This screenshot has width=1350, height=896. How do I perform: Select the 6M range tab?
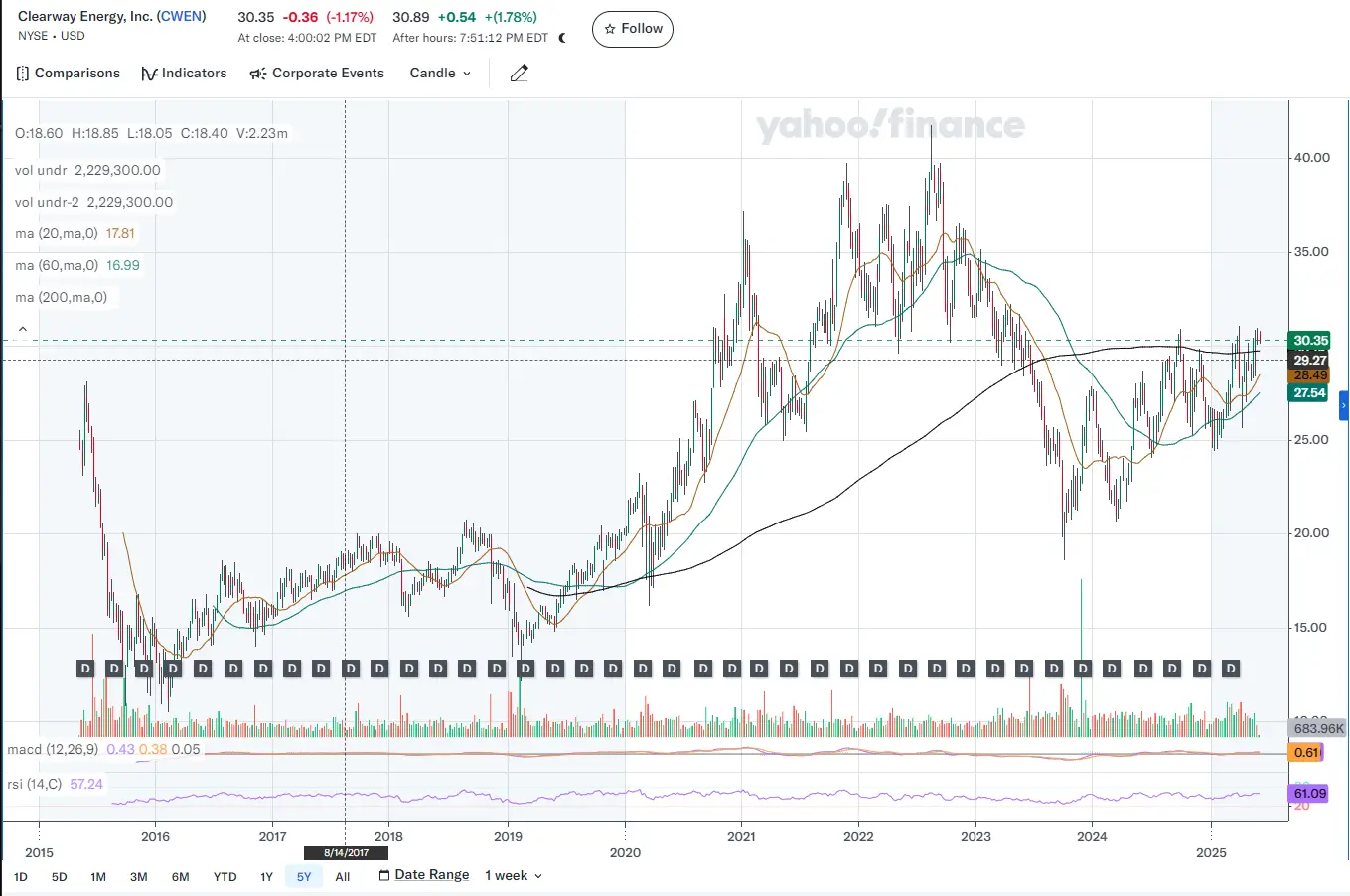point(180,877)
